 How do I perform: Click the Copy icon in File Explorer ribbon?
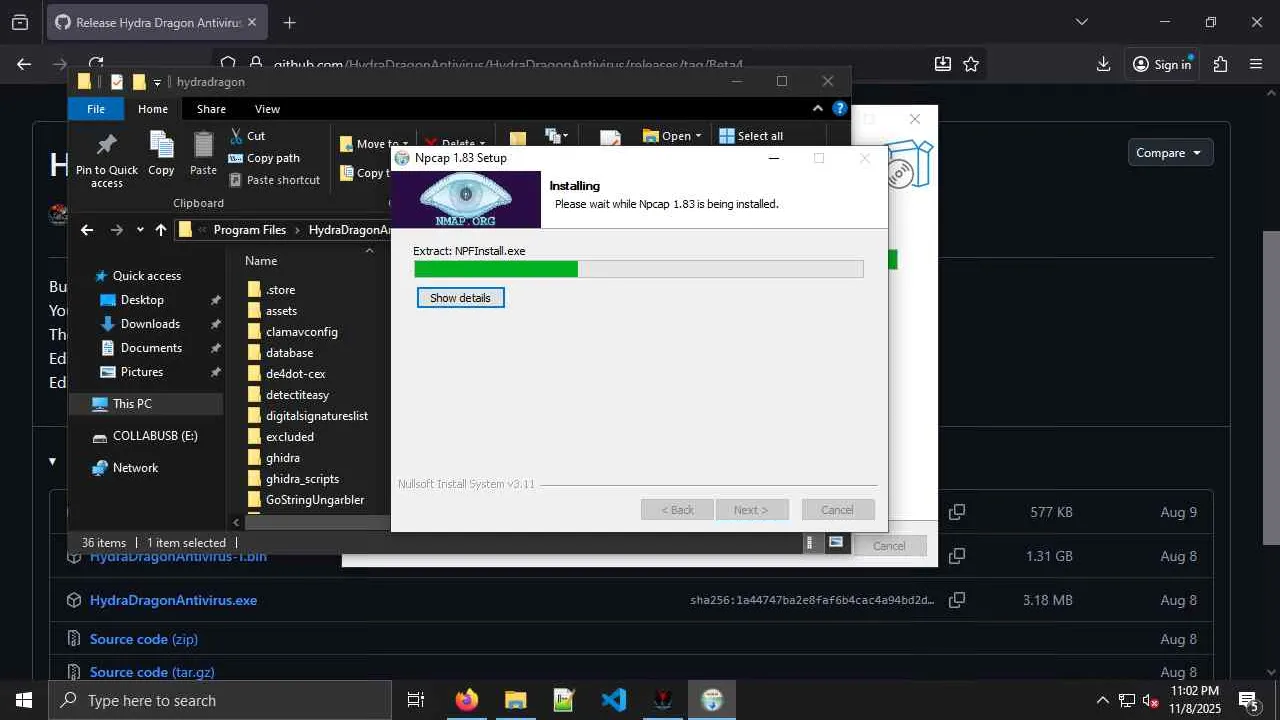(161, 153)
